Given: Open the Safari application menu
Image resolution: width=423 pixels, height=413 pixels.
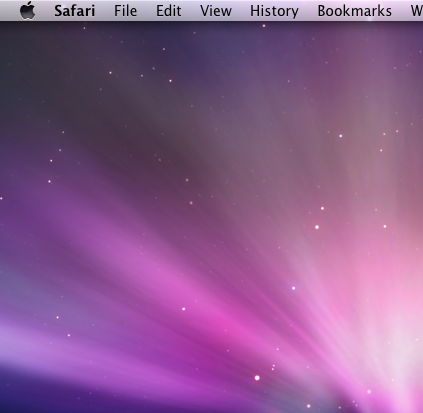Looking at the screenshot, I should pyautogui.click(x=75, y=11).
